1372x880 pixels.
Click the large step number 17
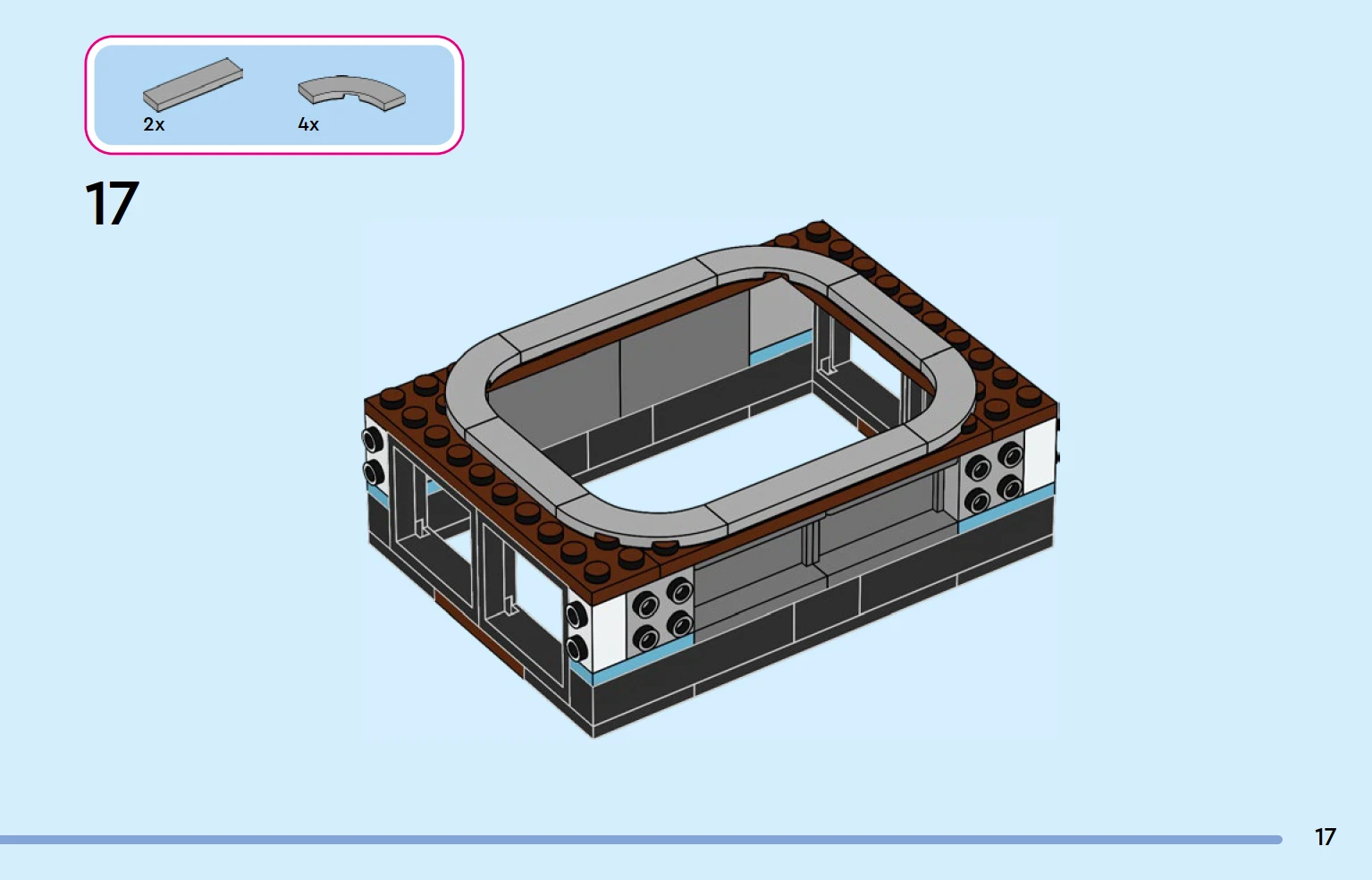coord(112,204)
